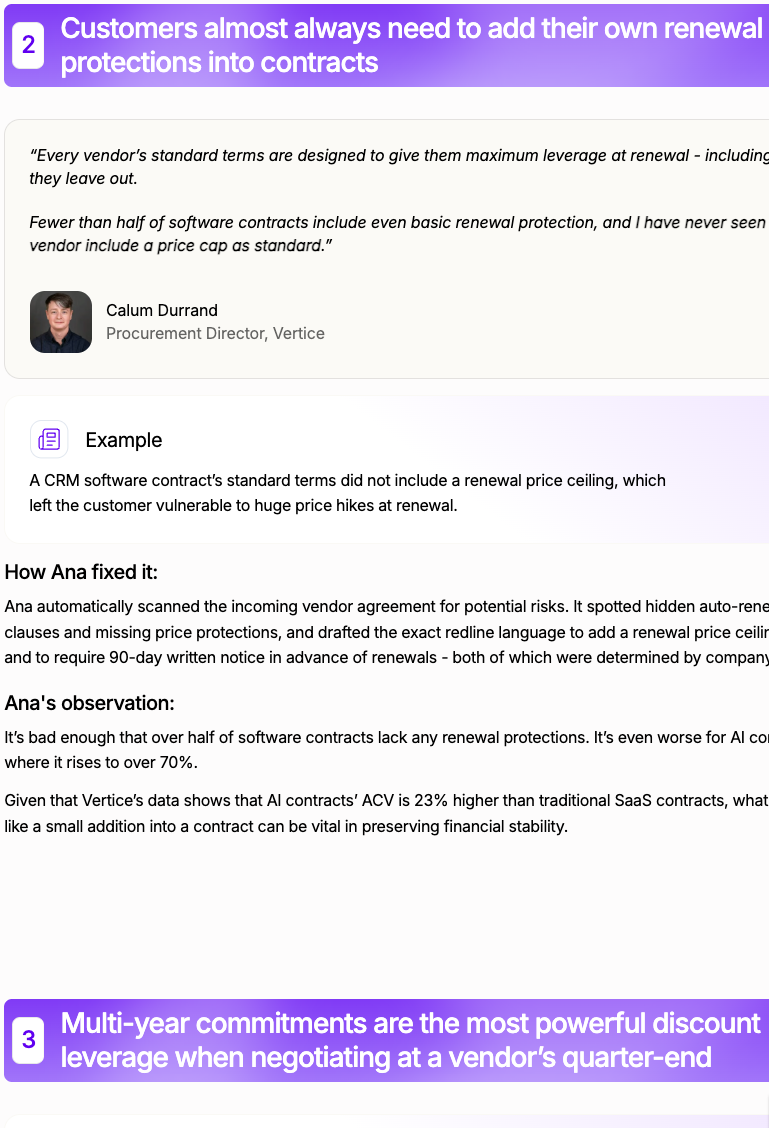Screen dimensions: 769x1128
Task: Click the Multi-year commitments section heading
Action: coord(410,1040)
